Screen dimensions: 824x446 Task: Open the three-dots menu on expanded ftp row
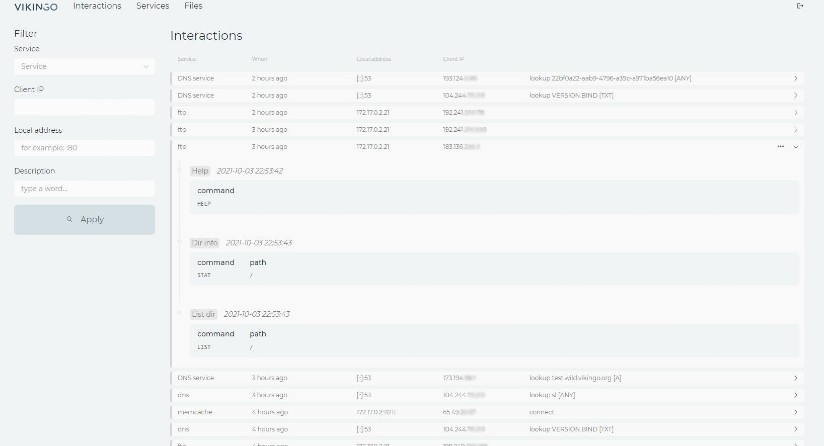click(780, 147)
